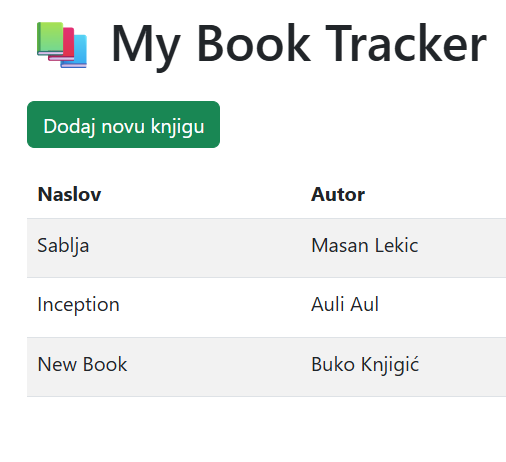Click the word knjigu on green button
This screenshot has height=462, width=506.
(177, 127)
